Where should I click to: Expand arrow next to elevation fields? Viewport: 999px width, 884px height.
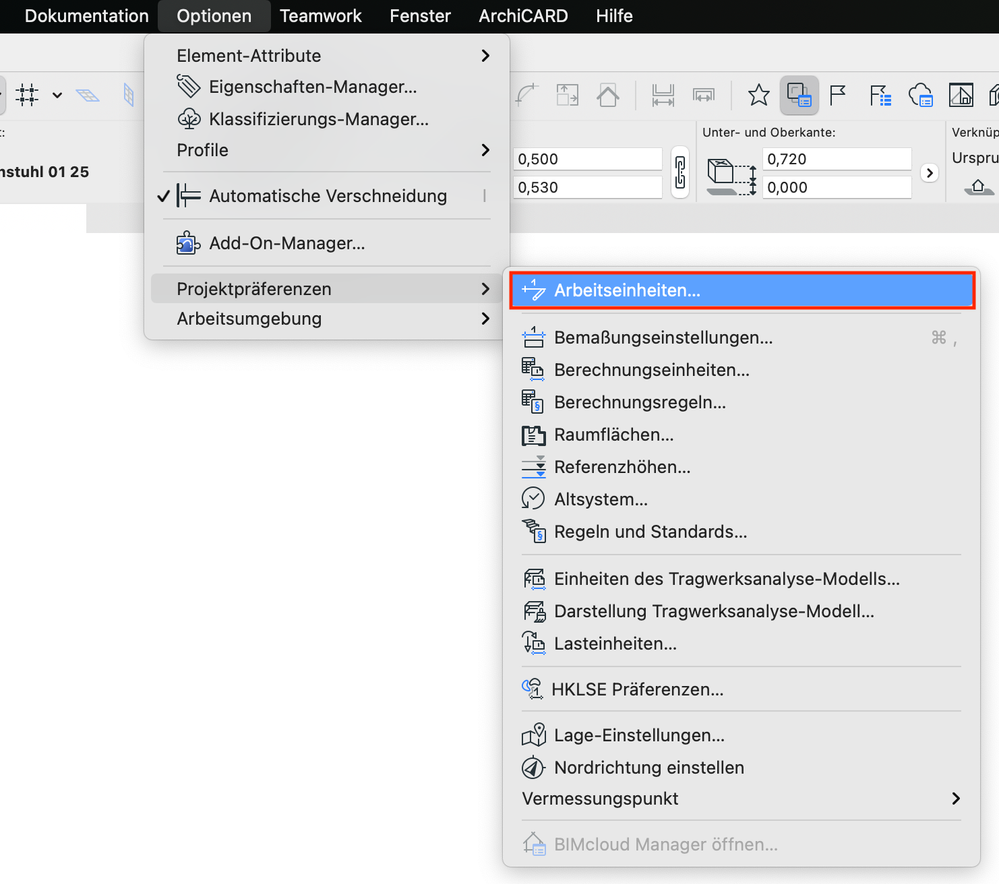pyautogui.click(x=930, y=173)
